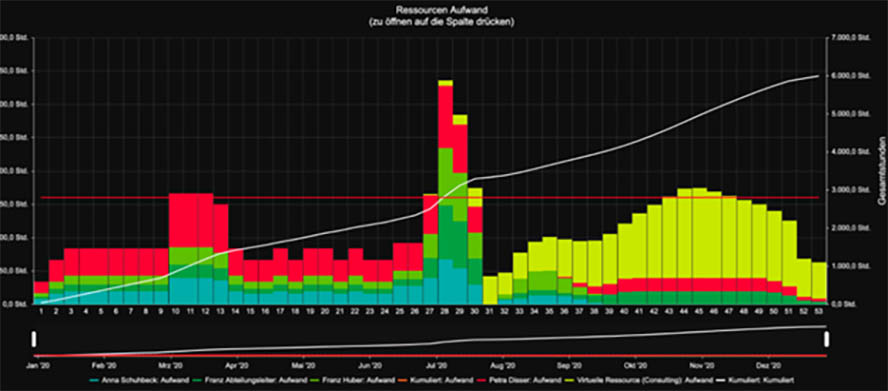Click the right range slider handle

tap(827, 339)
